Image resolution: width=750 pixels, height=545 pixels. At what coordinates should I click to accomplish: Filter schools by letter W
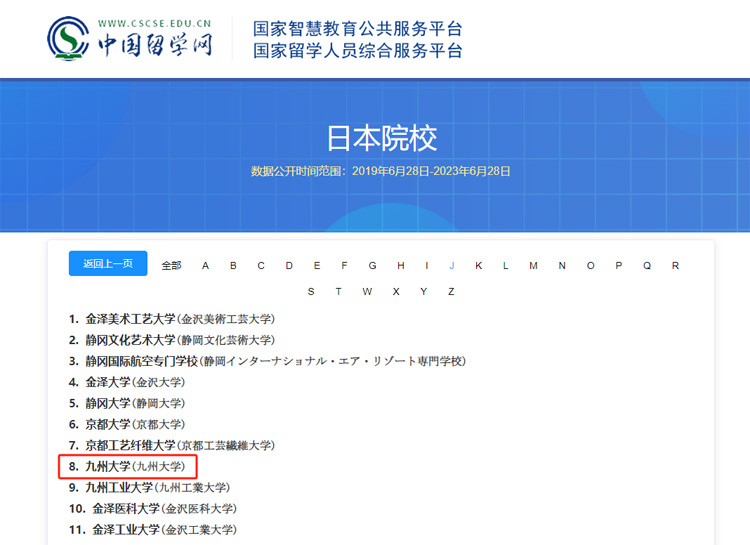tap(367, 291)
